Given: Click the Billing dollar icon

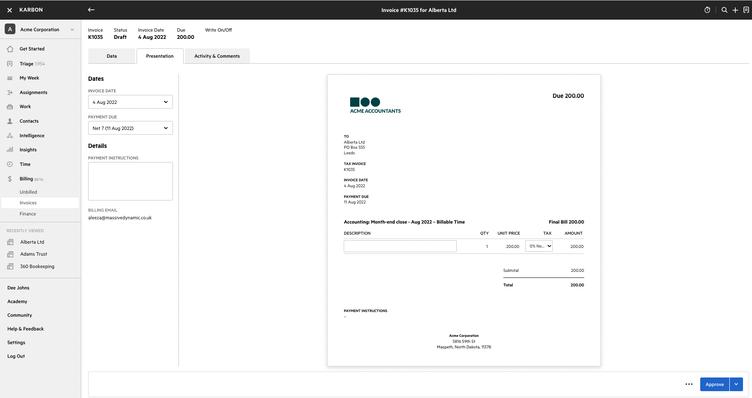Looking at the screenshot, I should [x=10, y=179].
